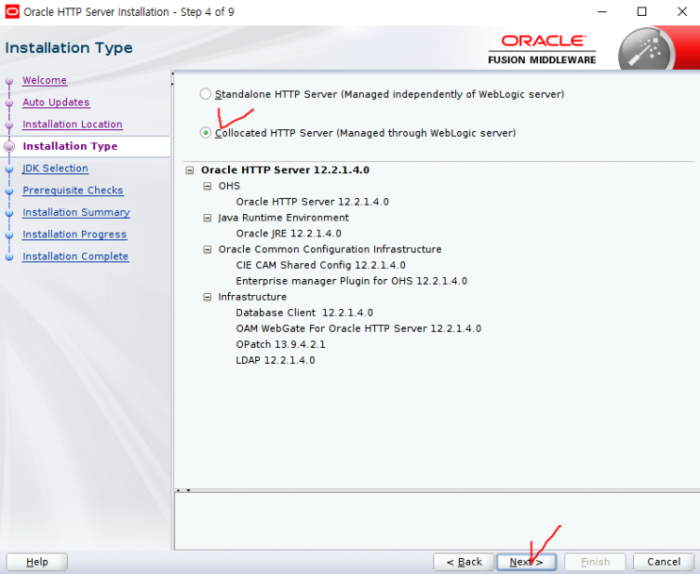Click the Auto Updates step bullet icon
Image resolution: width=700 pixels, height=574 pixels.
pos(9,104)
